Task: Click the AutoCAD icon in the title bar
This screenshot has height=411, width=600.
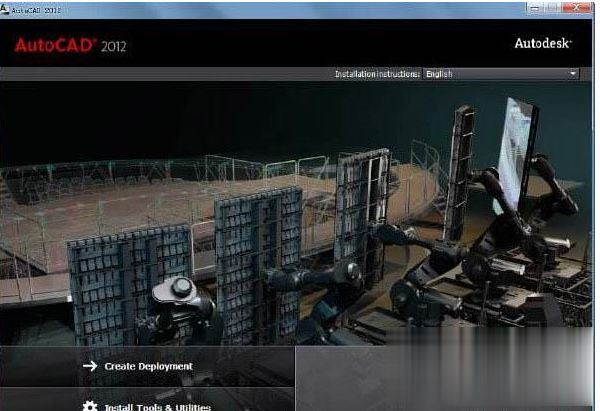Action: pos(6,6)
